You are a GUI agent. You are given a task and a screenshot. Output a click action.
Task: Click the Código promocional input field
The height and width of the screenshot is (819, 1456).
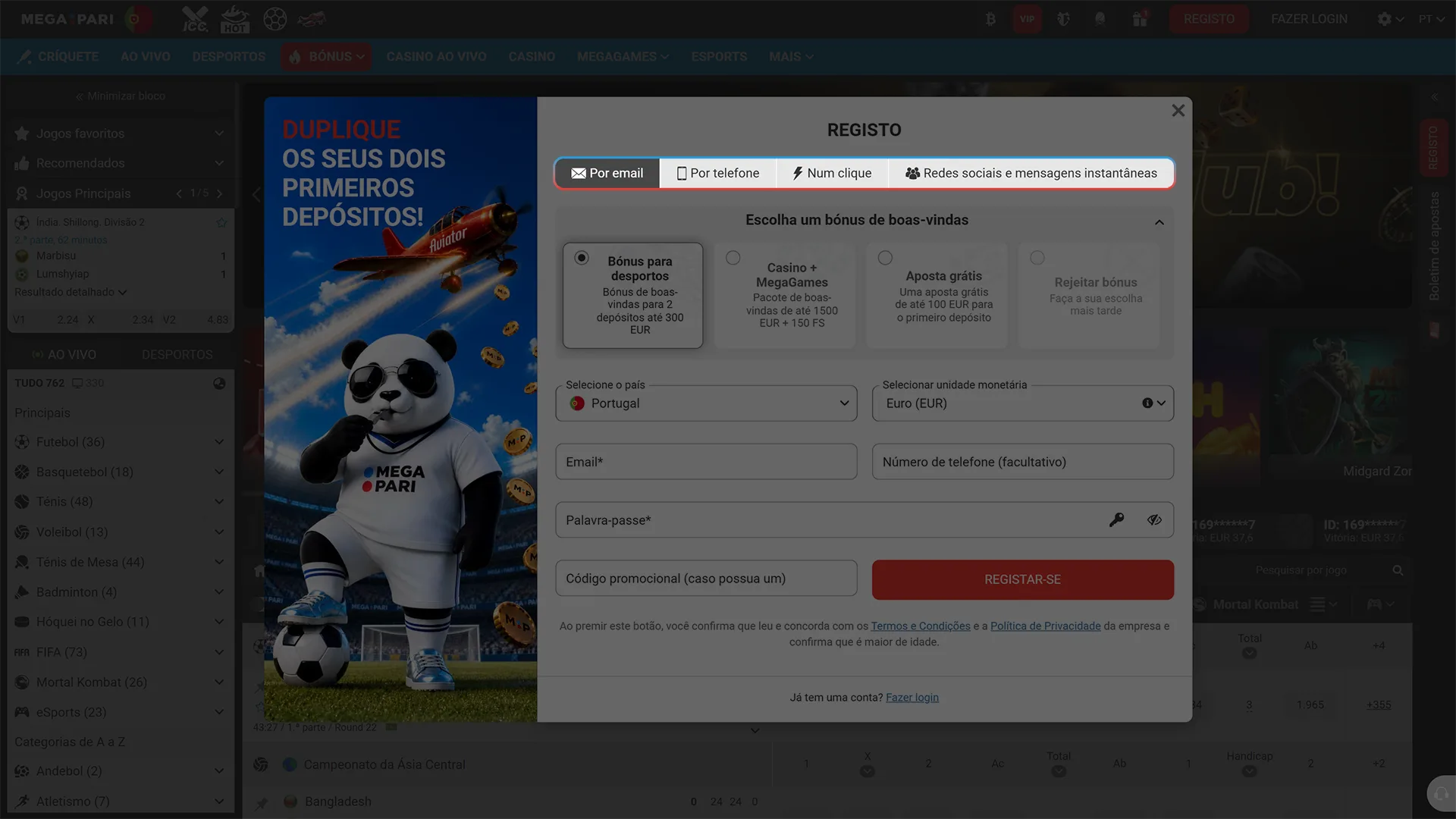tap(706, 579)
